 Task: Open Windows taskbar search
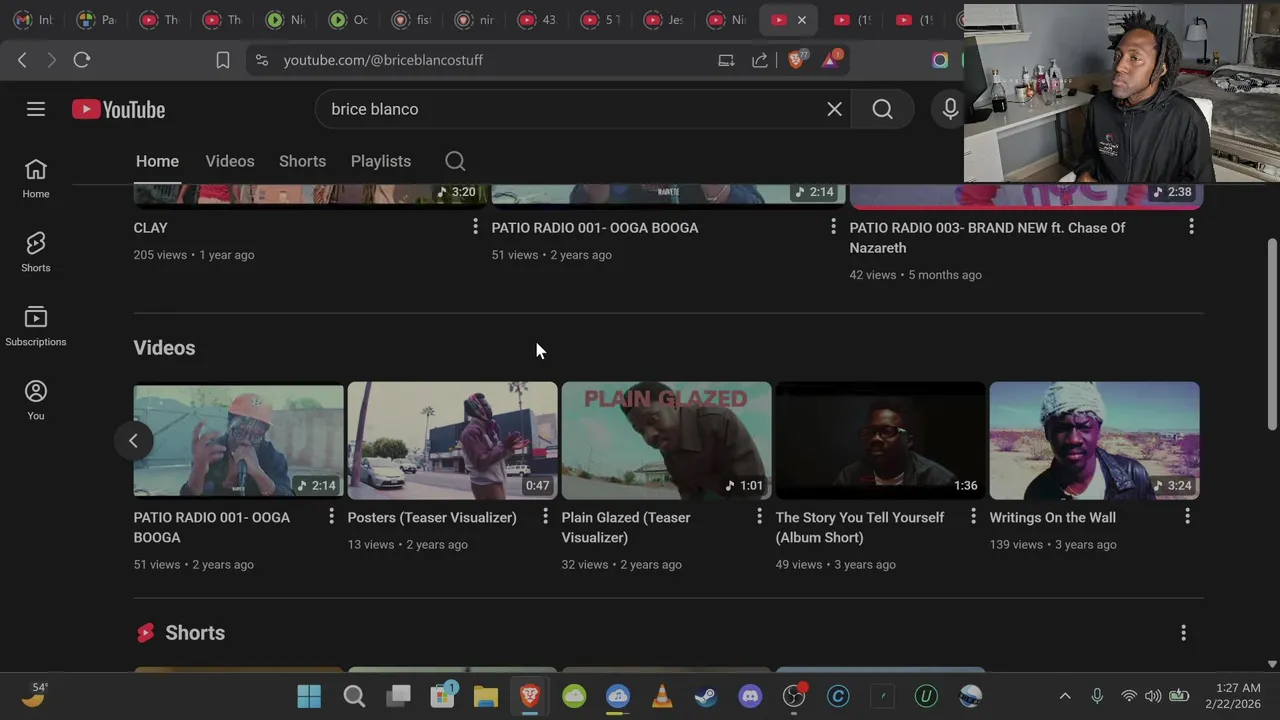pos(354,696)
